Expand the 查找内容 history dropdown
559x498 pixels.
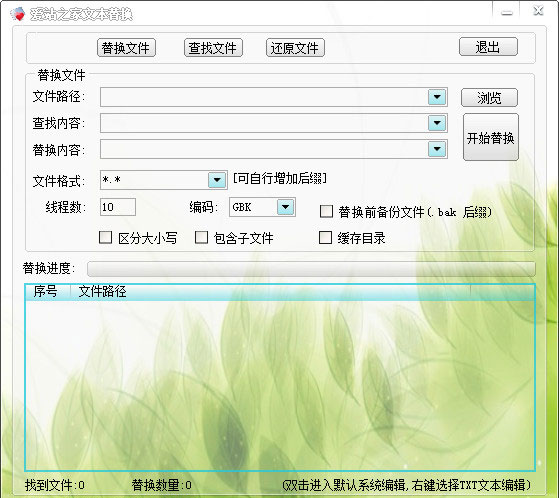(437, 123)
